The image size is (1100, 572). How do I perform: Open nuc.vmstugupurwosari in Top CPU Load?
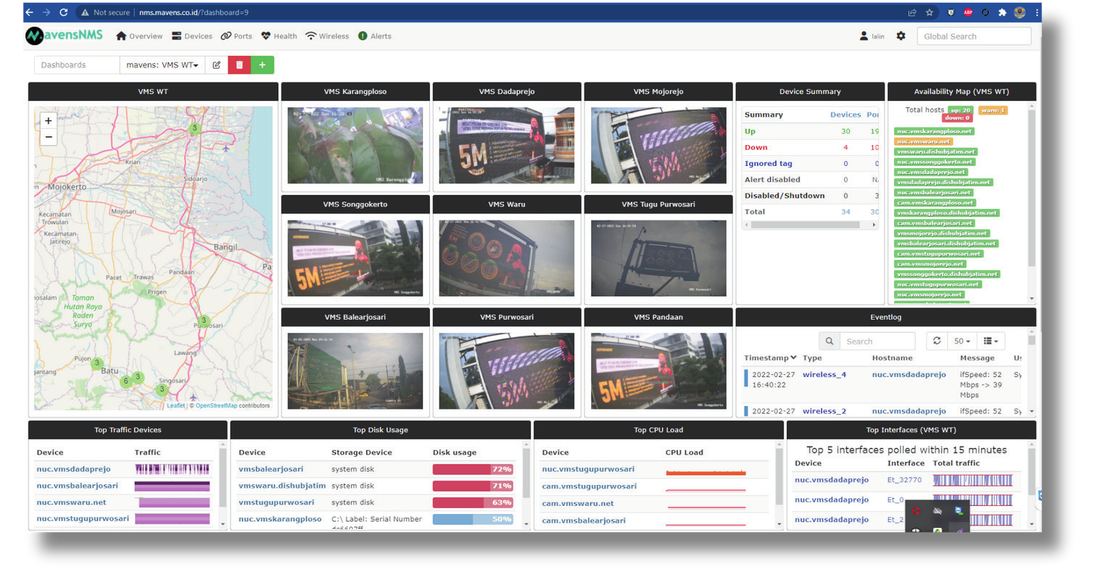588,469
